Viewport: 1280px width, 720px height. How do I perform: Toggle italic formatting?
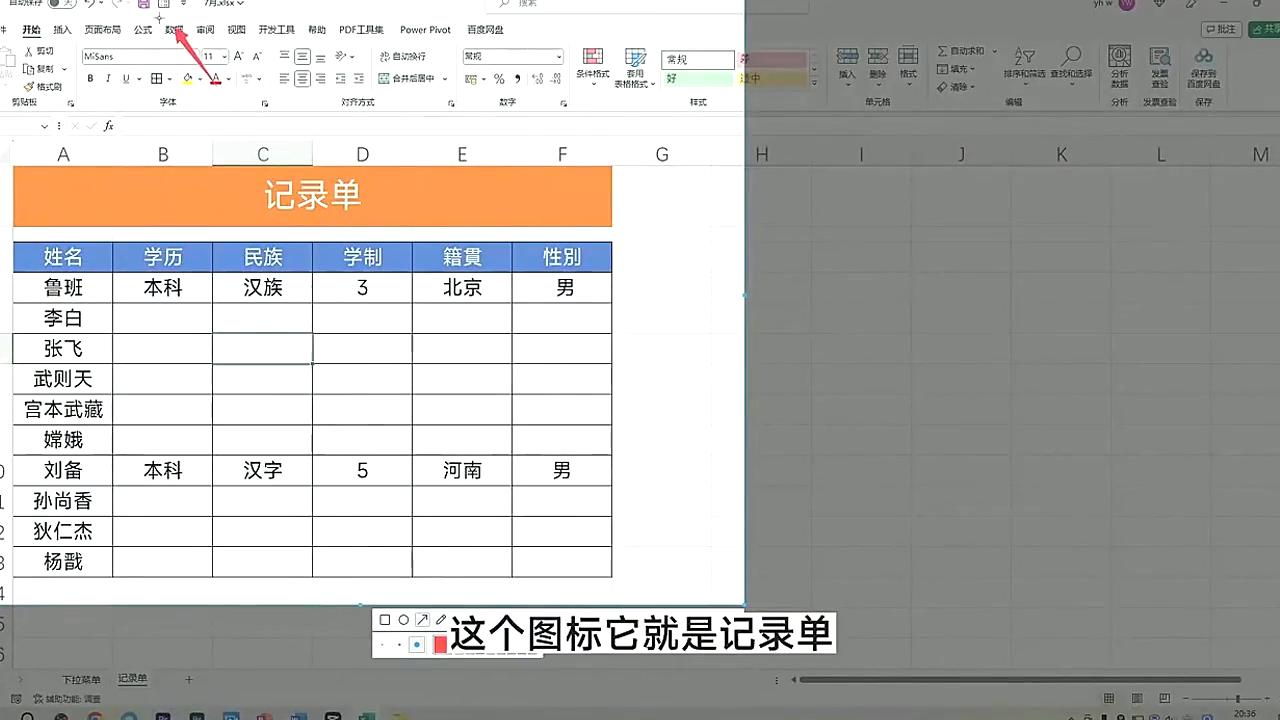[106, 78]
